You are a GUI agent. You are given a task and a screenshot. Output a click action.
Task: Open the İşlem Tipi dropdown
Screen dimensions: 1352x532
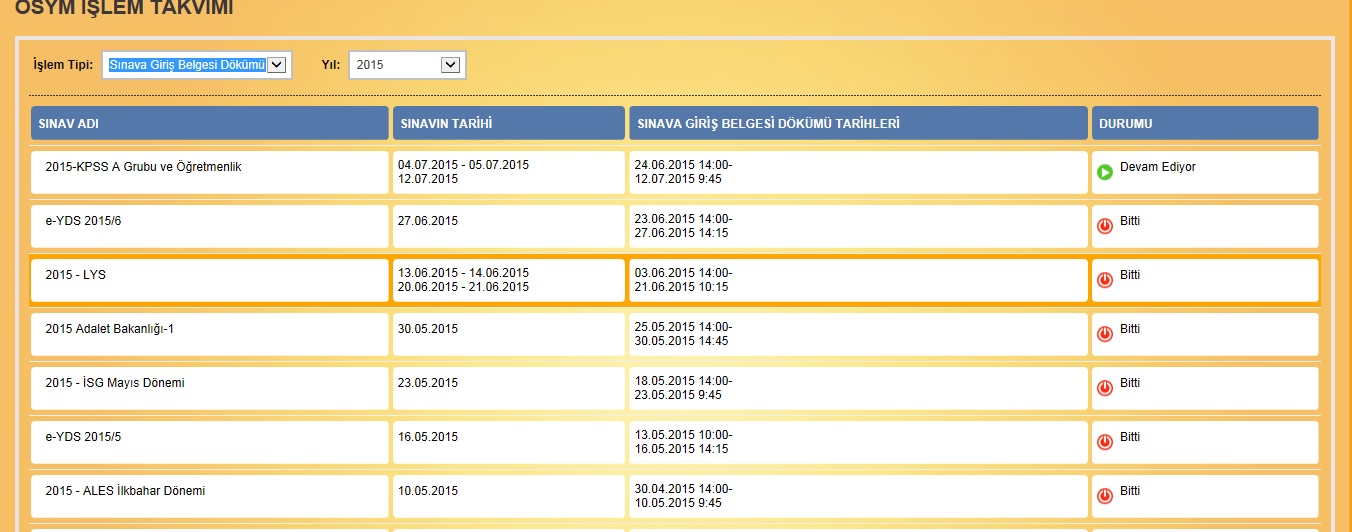click(x=197, y=65)
